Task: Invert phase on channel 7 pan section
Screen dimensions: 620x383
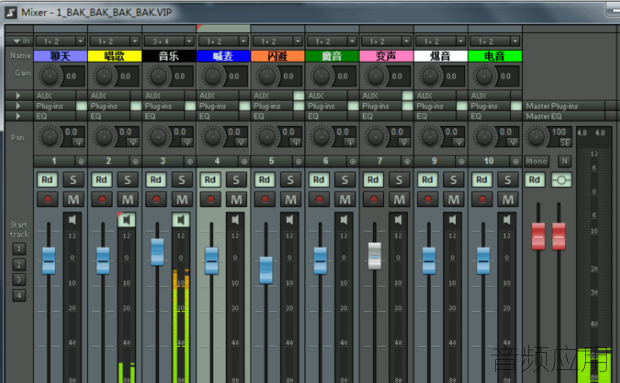Action: [x=404, y=142]
